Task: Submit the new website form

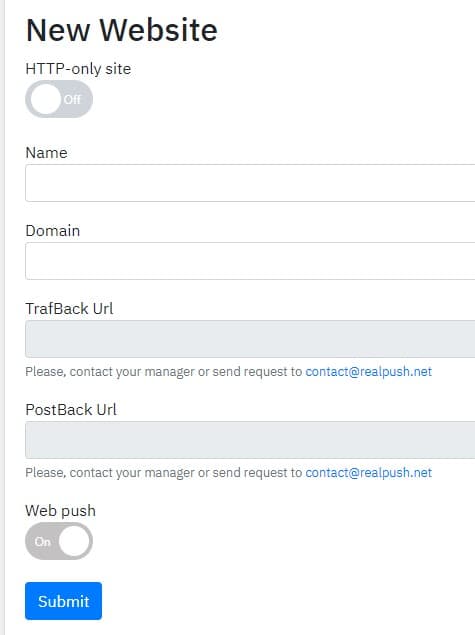Action: pos(64,601)
